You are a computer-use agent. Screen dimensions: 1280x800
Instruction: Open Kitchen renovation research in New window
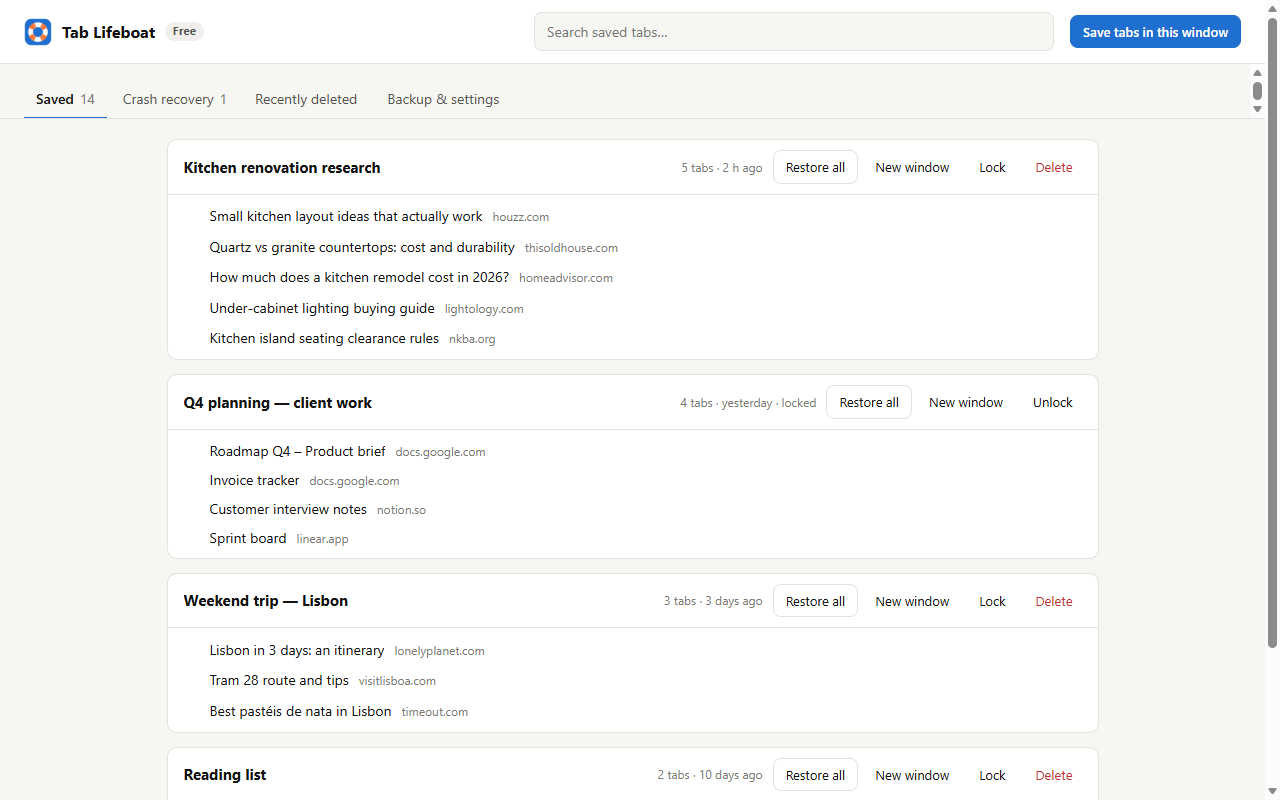(x=912, y=167)
